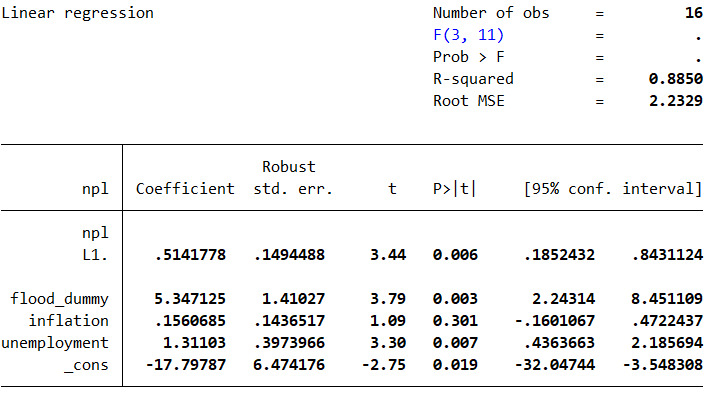Select unemployment t-statistic 3.30
Image resolution: width=710 pixels, height=393 pixels.
388,343
